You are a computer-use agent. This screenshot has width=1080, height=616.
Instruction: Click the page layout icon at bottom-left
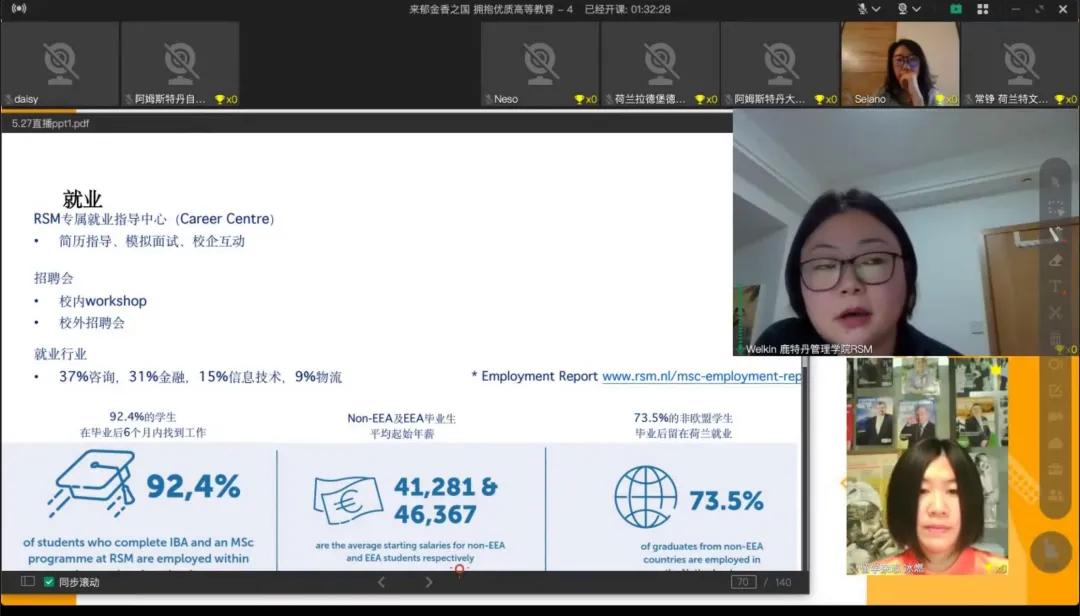pyautogui.click(x=28, y=582)
